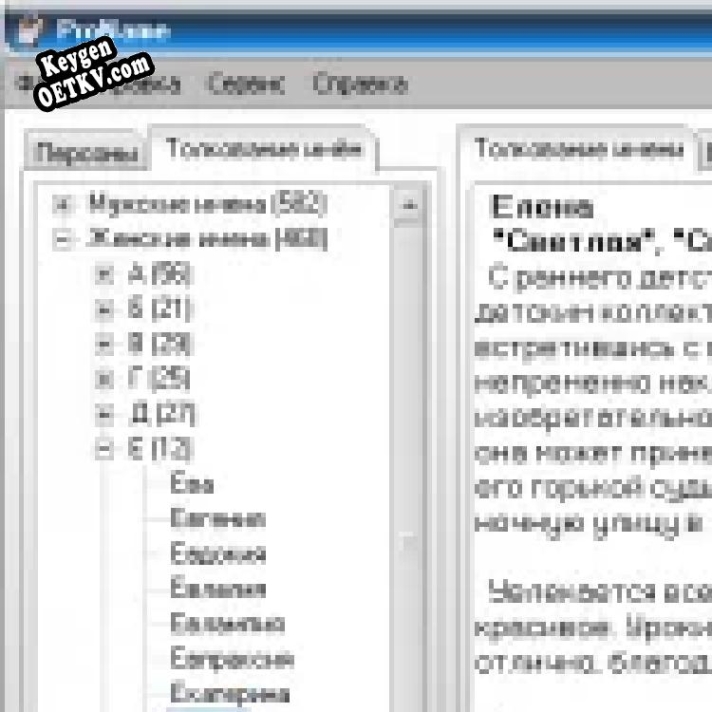
Task: Select the name Евпраксия in tree
Action: pos(232,658)
